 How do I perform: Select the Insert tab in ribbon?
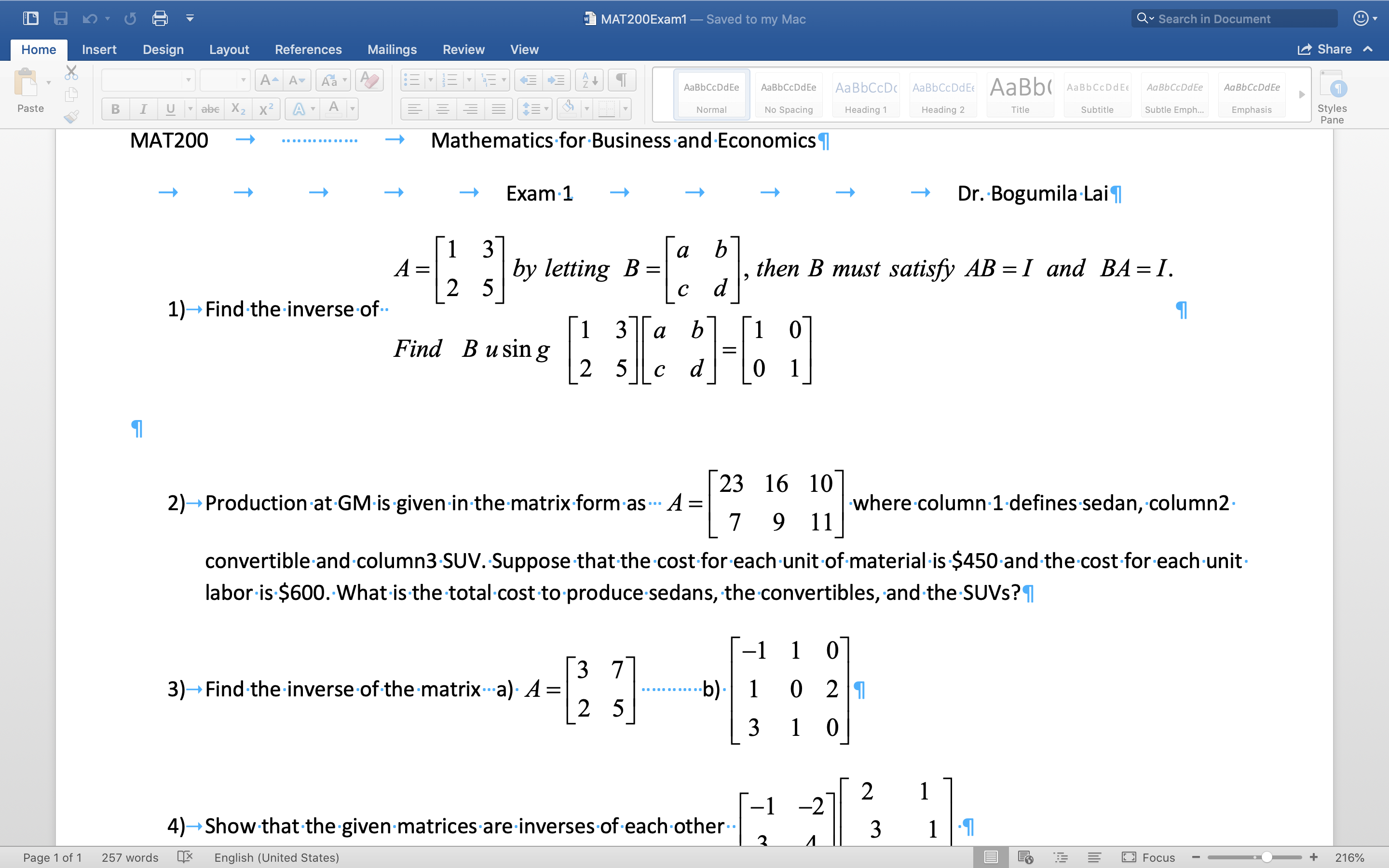point(98,48)
